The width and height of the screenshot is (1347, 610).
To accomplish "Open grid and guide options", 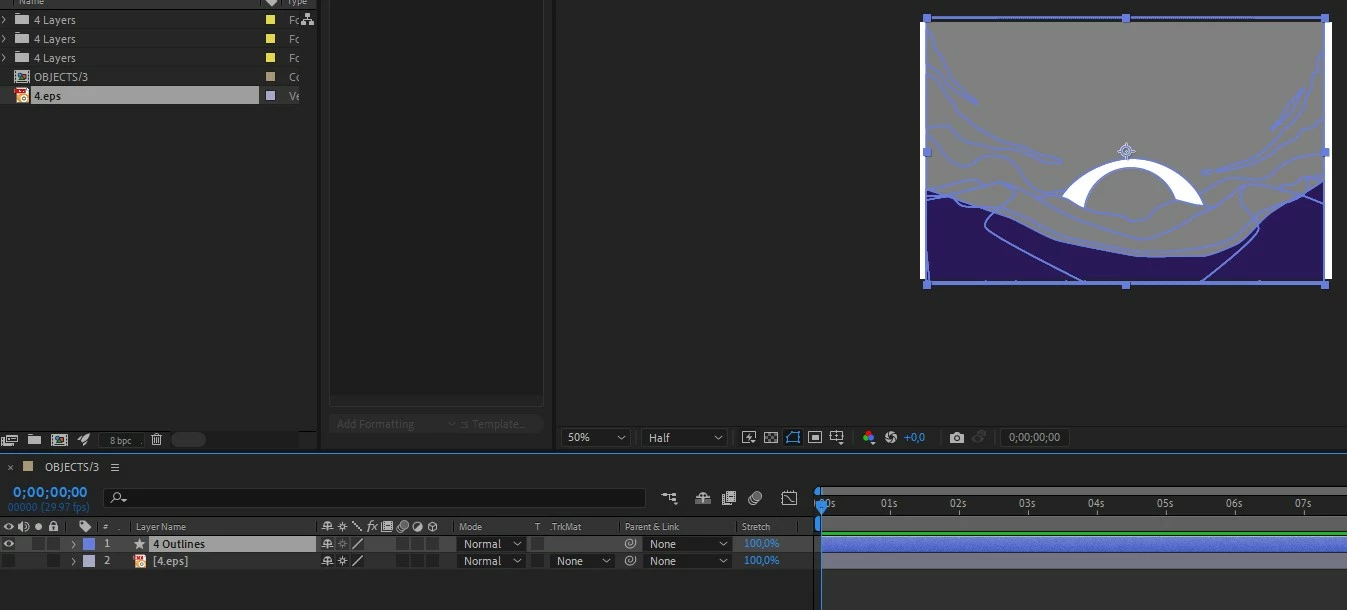I will (x=837, y=437).
